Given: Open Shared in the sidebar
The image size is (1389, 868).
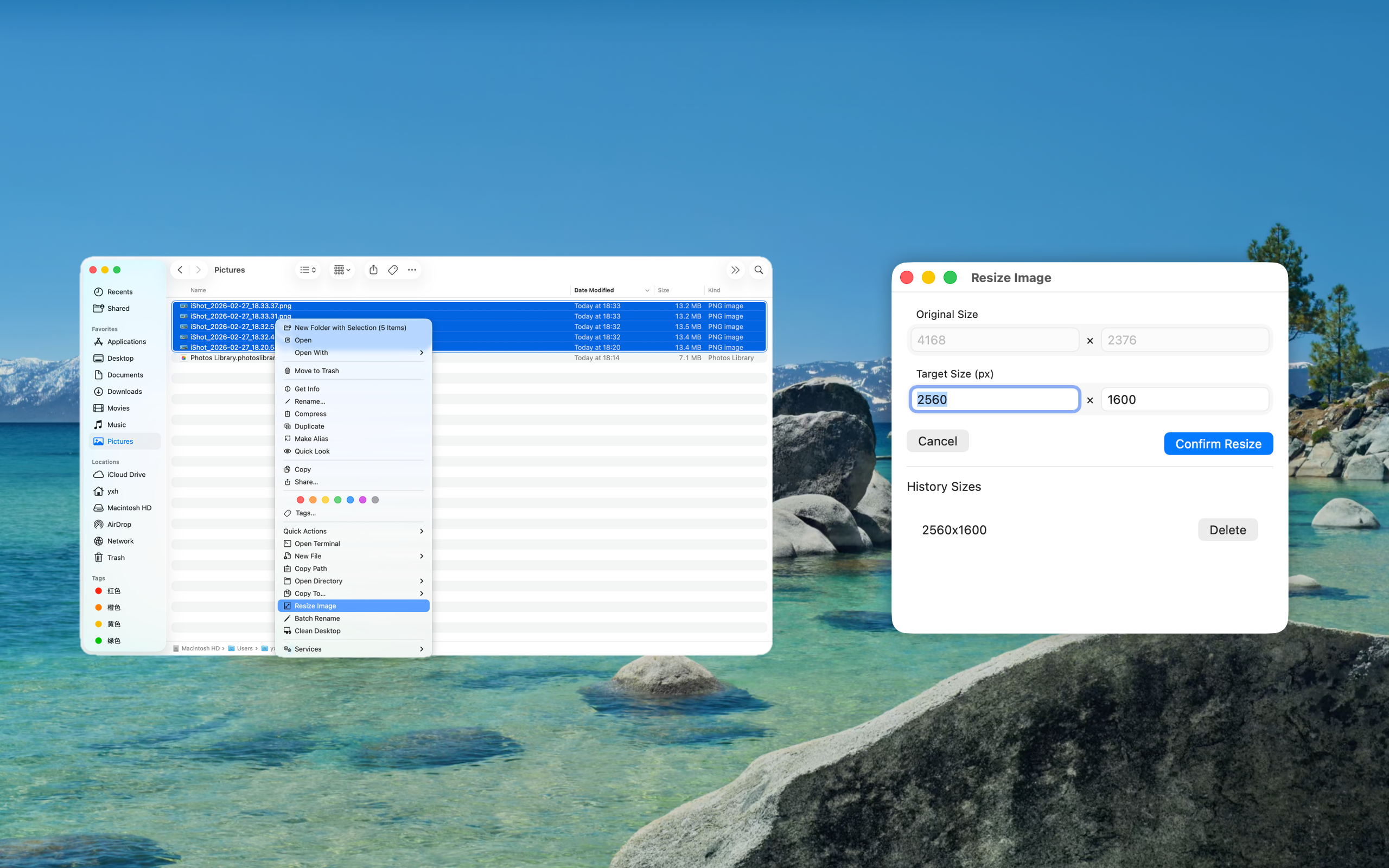Looking at the screenshot, I should point(125,308).
